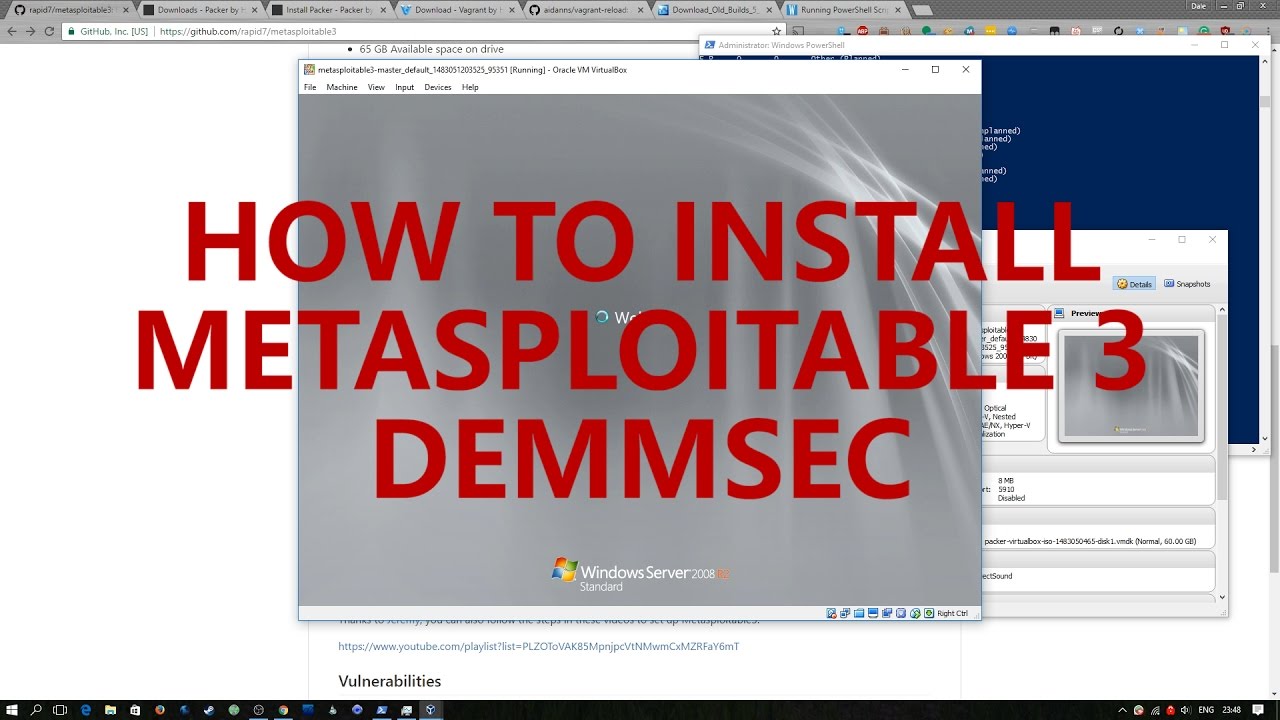Open the Machine menu in VirtualBox

(x=342, y=87)
